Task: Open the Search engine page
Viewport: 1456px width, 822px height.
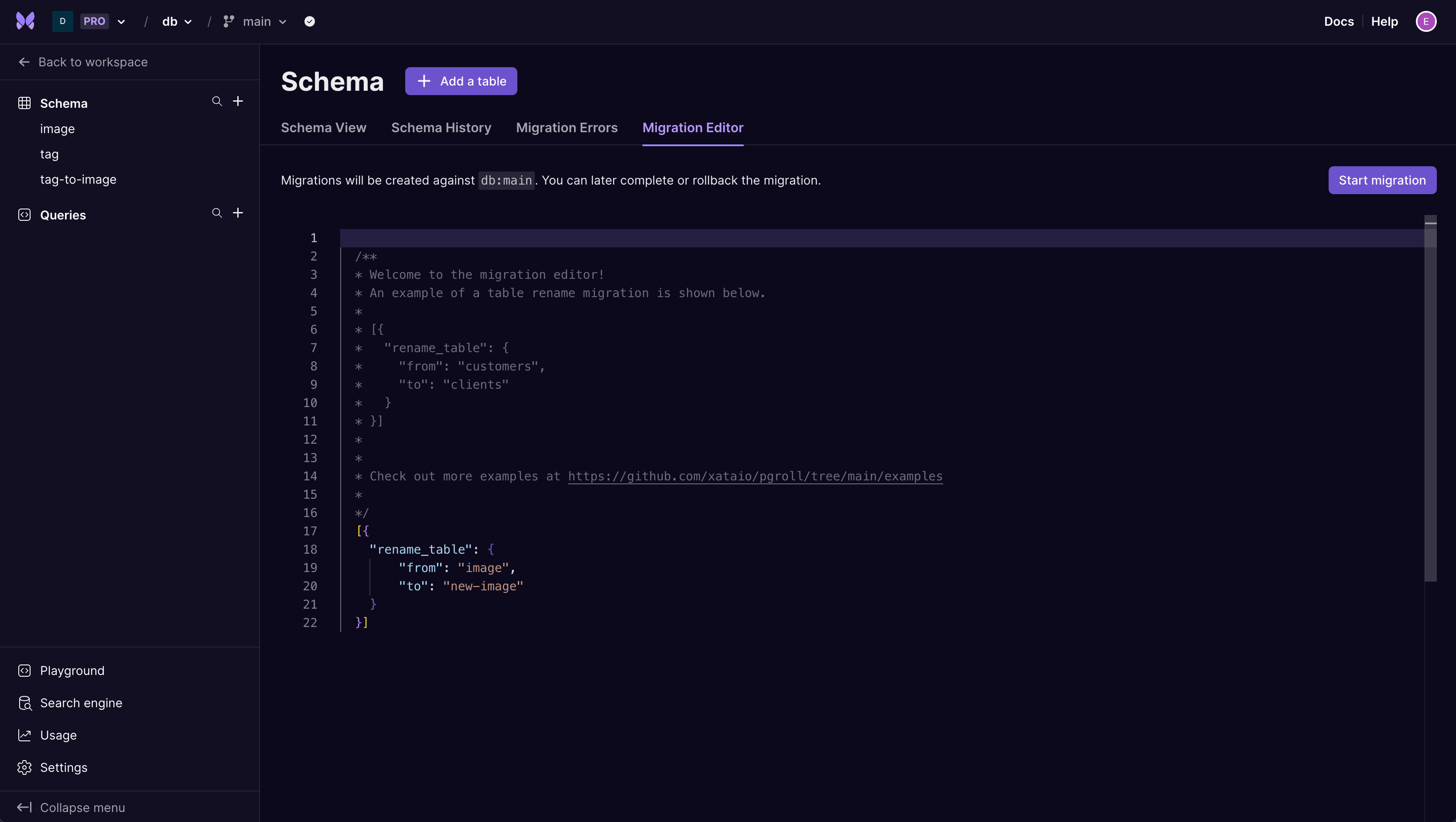Action: [x=82, y=703]
